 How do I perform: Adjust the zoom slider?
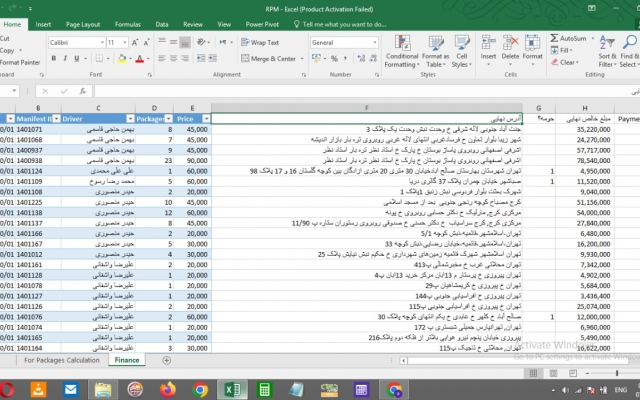[617, 373]
